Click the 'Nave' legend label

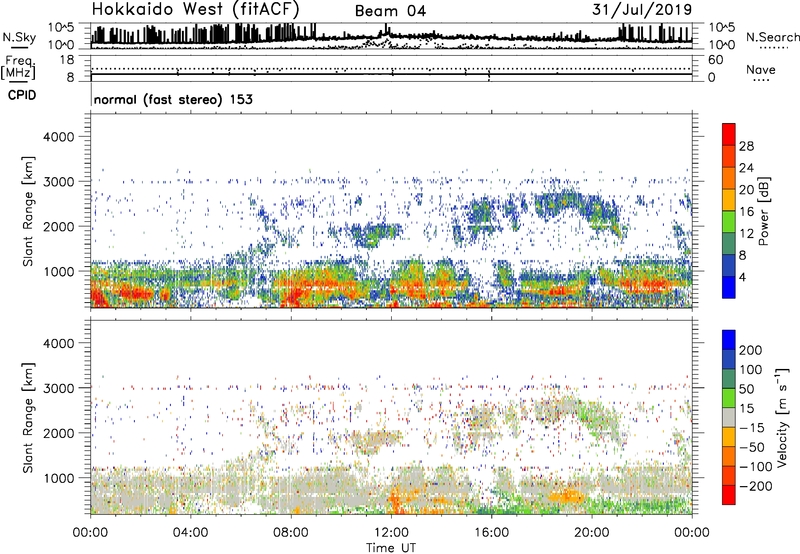click(x=760, y=70)
